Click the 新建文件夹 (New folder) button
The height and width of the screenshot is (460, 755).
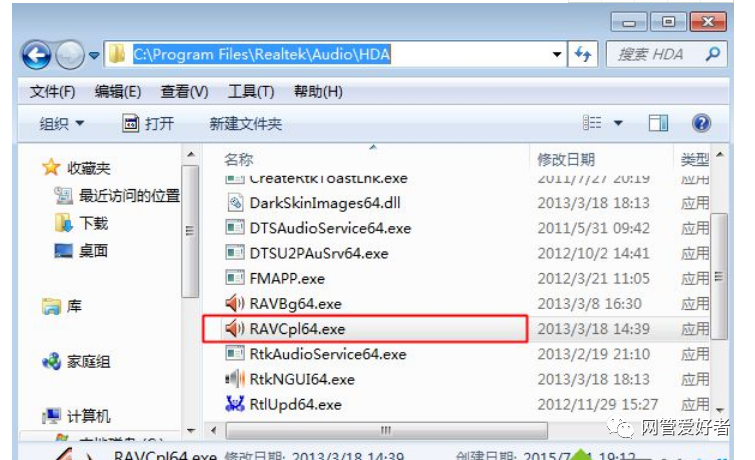pyautogui.click(x=246, y=124)
